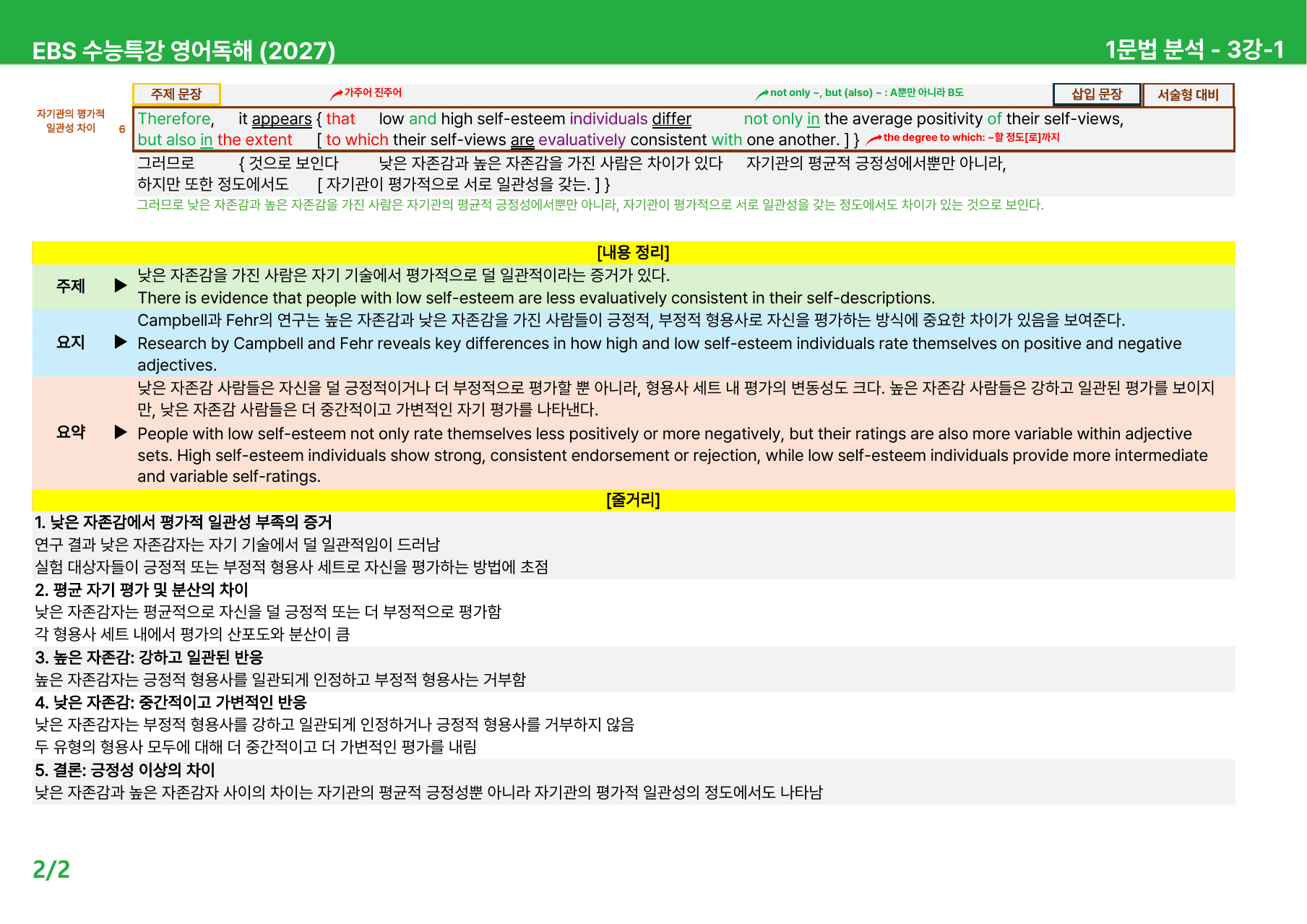Click the line starting 두 유형의 형용사 모두에 대해
The image size is (1307, 924).
click(x=256, y=747)
